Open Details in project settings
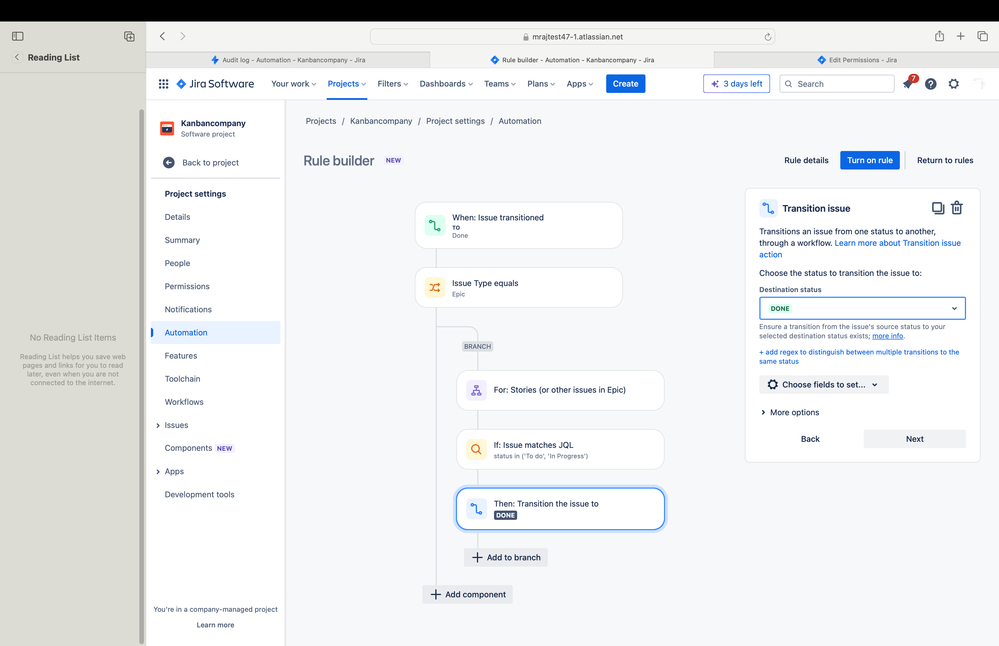Image resolution: width=999 pixels, height=646 pixels. pyautogui.click(x=177, y=217)
